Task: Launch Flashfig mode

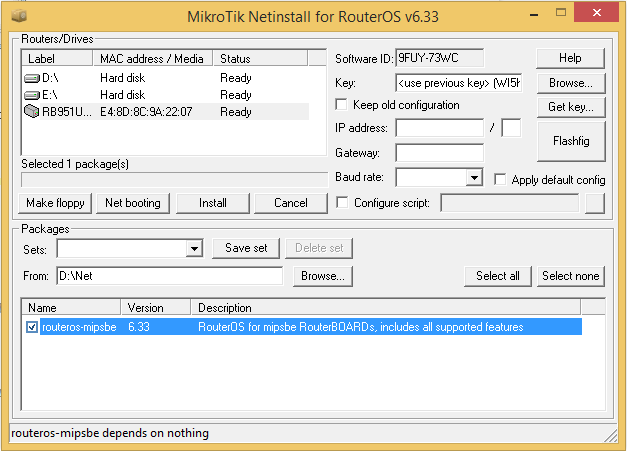Action: [571, 141]
